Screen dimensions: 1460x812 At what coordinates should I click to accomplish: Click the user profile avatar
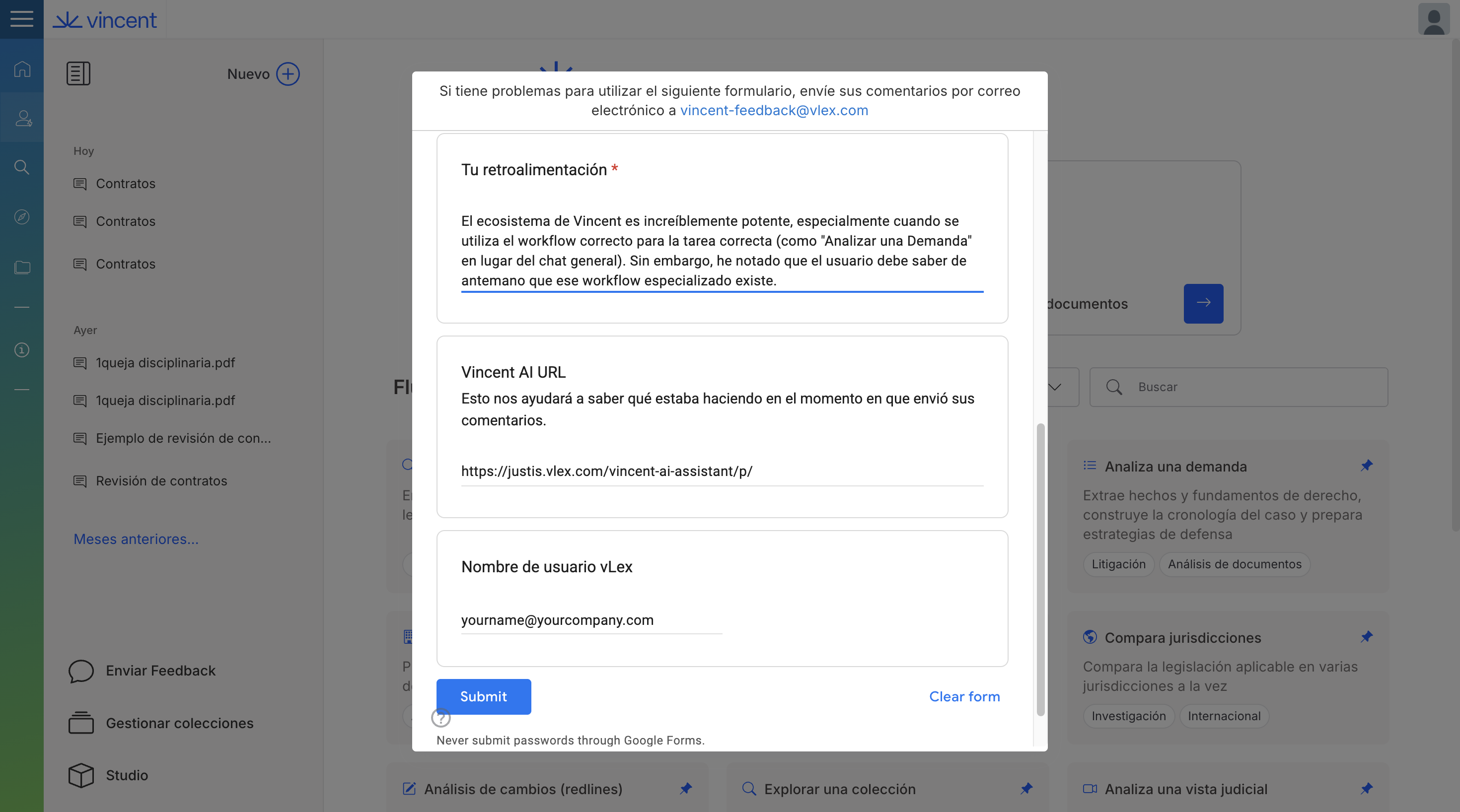(x=1433, y=19)
